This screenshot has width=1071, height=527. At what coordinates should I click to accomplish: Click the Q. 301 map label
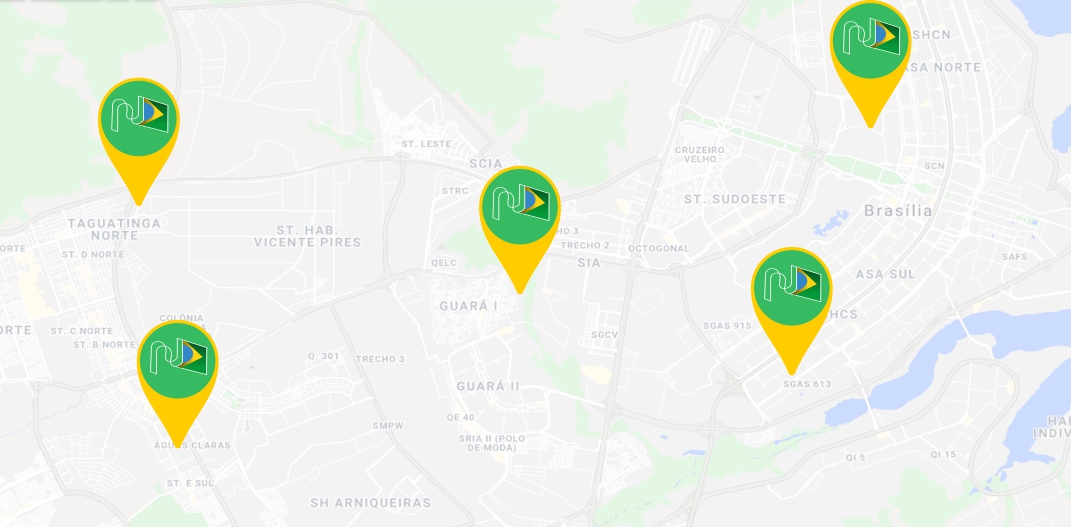tap(324, 356)
